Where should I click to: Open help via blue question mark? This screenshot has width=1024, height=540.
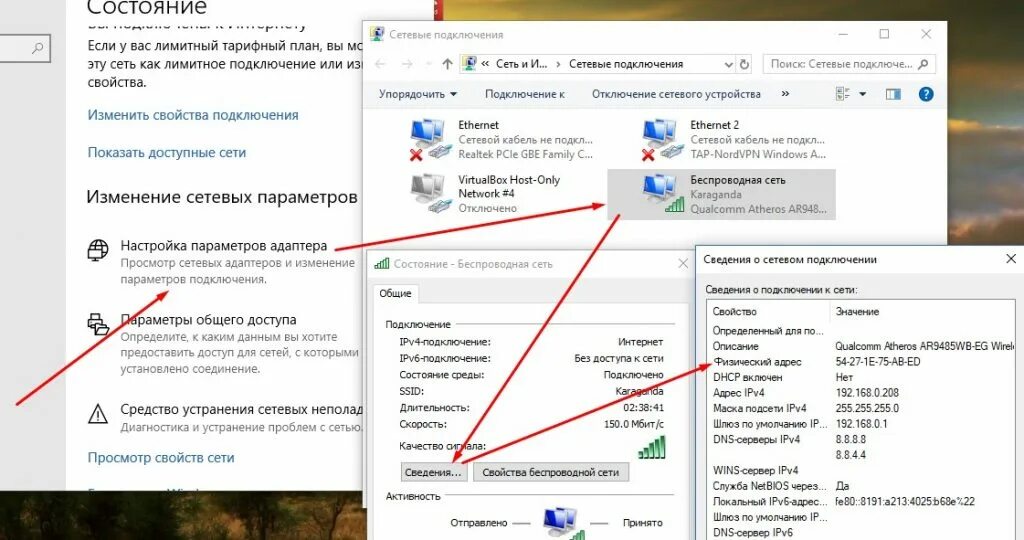pos(925,94)
